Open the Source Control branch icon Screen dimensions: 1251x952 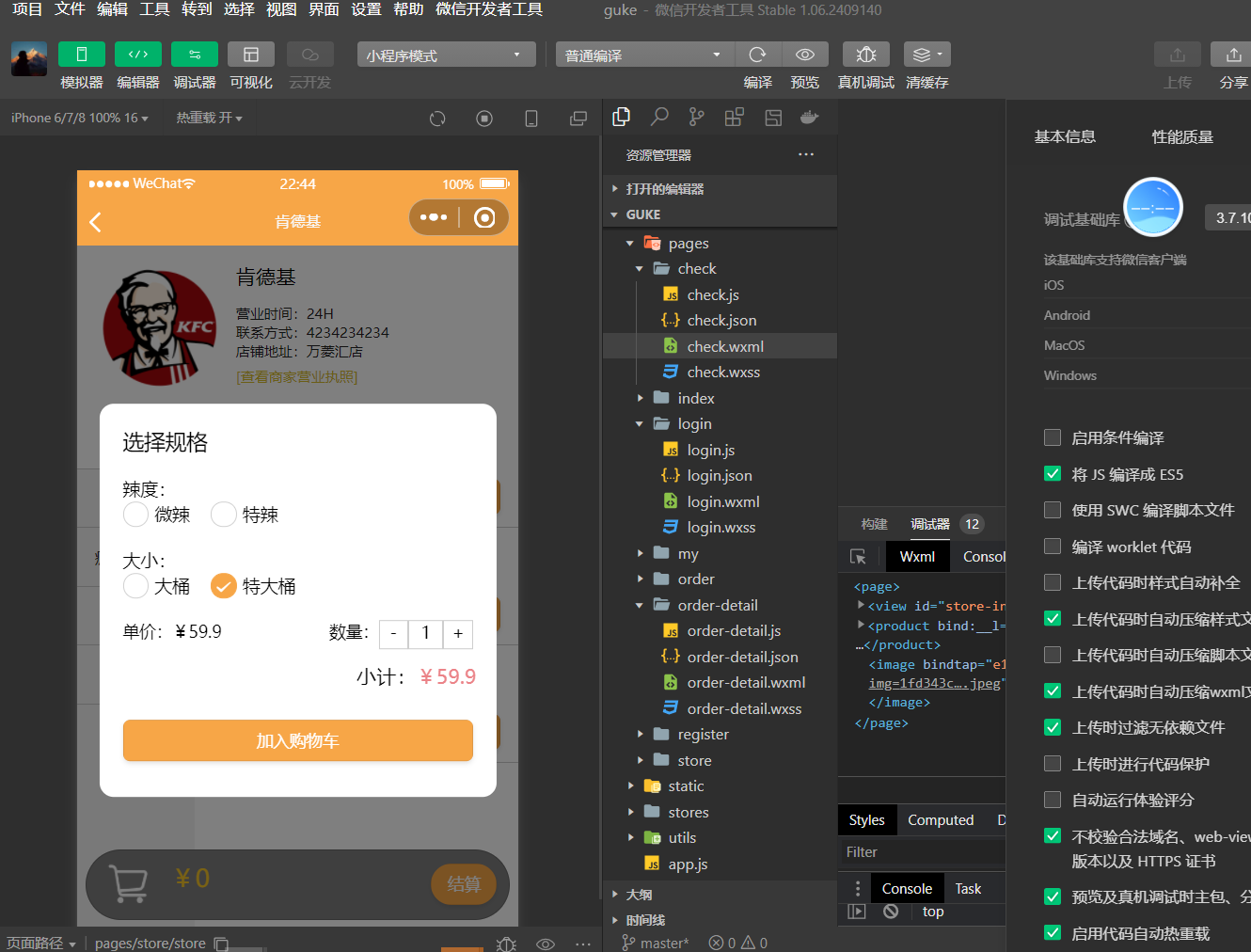pos(696,117)
